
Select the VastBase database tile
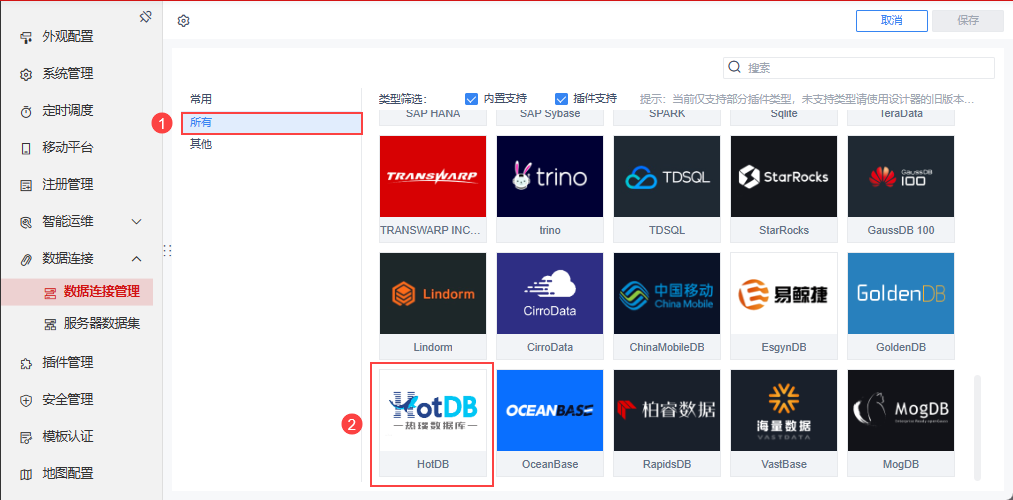pyautogui.click(x=784, y=422)
